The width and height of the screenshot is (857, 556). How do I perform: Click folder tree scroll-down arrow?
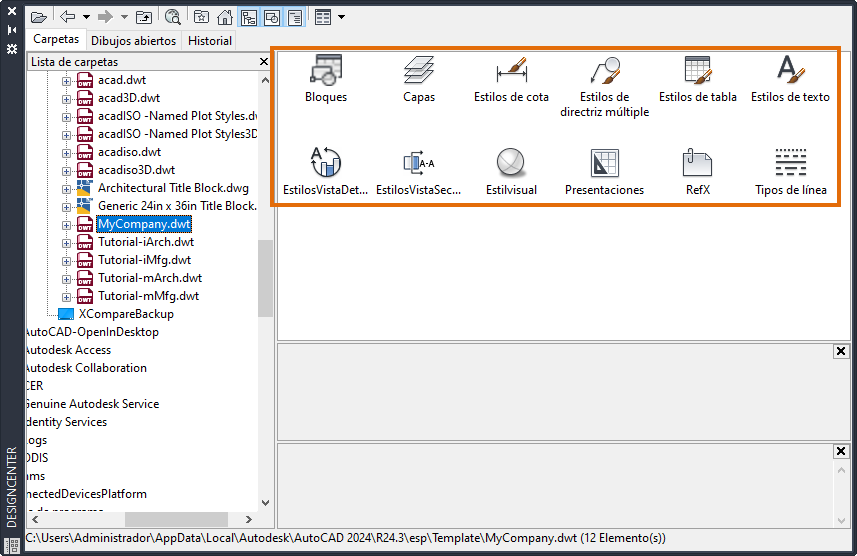click(x=265, y=503)
